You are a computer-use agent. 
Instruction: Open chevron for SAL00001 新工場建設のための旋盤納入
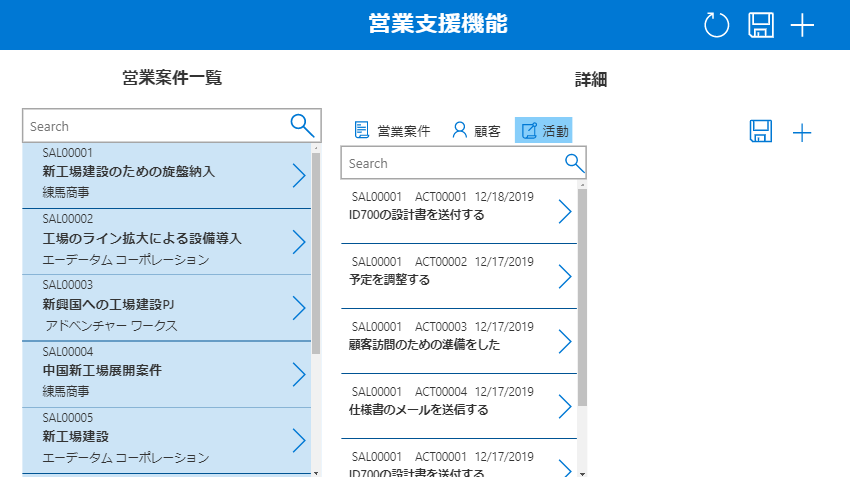tap(299, 176)
